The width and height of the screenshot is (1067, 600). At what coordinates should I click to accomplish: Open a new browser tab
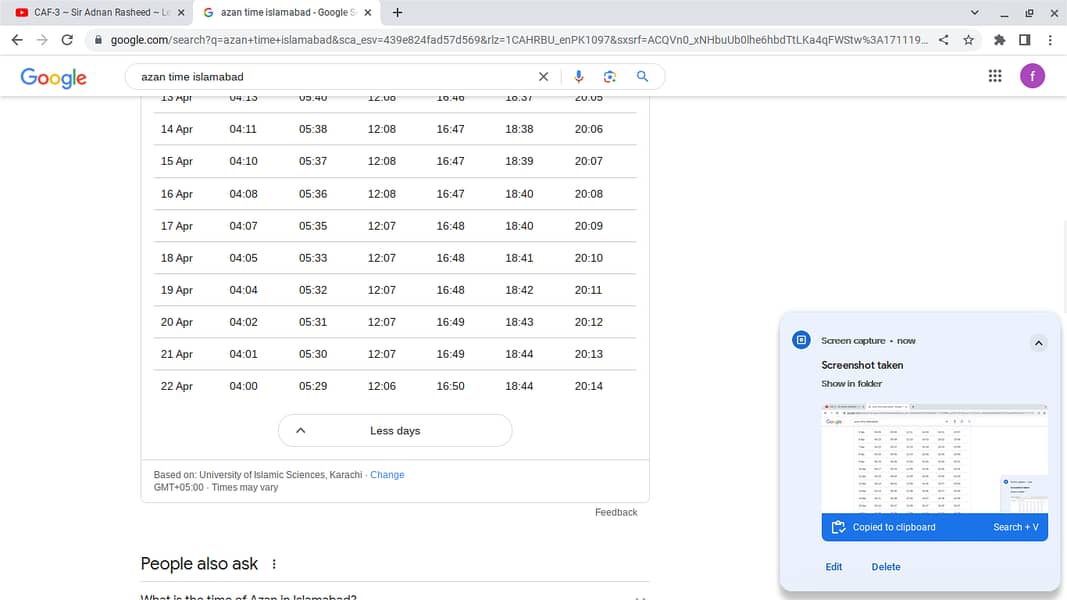coord(398,13)
